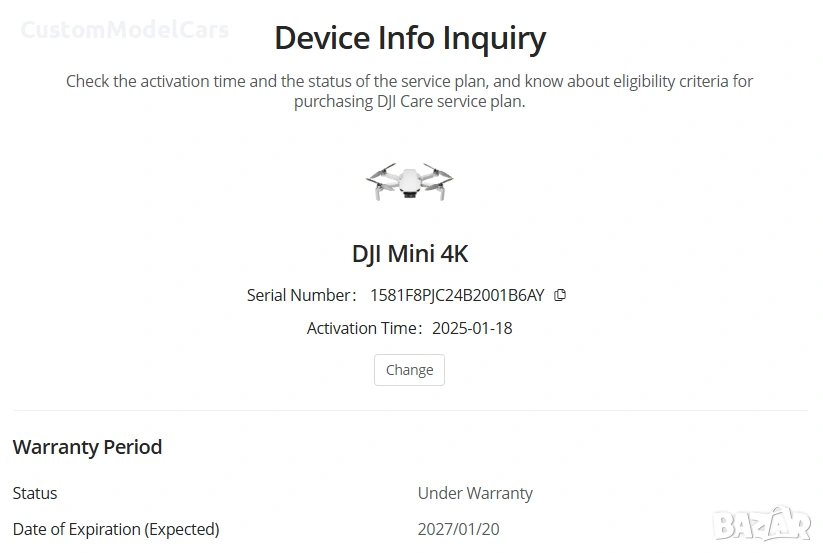Click the Bazar watermark logo

763,523
